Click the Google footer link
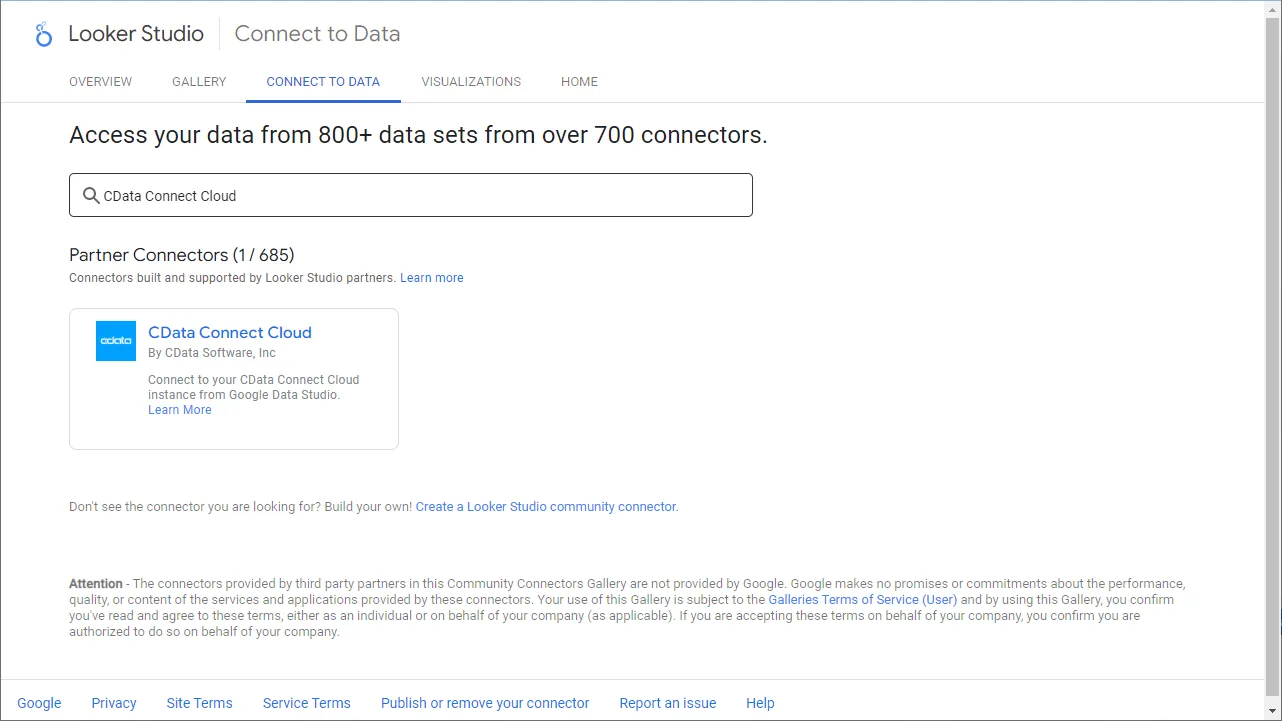Screen dimensions: 1282x721 (x=40, y=703)
